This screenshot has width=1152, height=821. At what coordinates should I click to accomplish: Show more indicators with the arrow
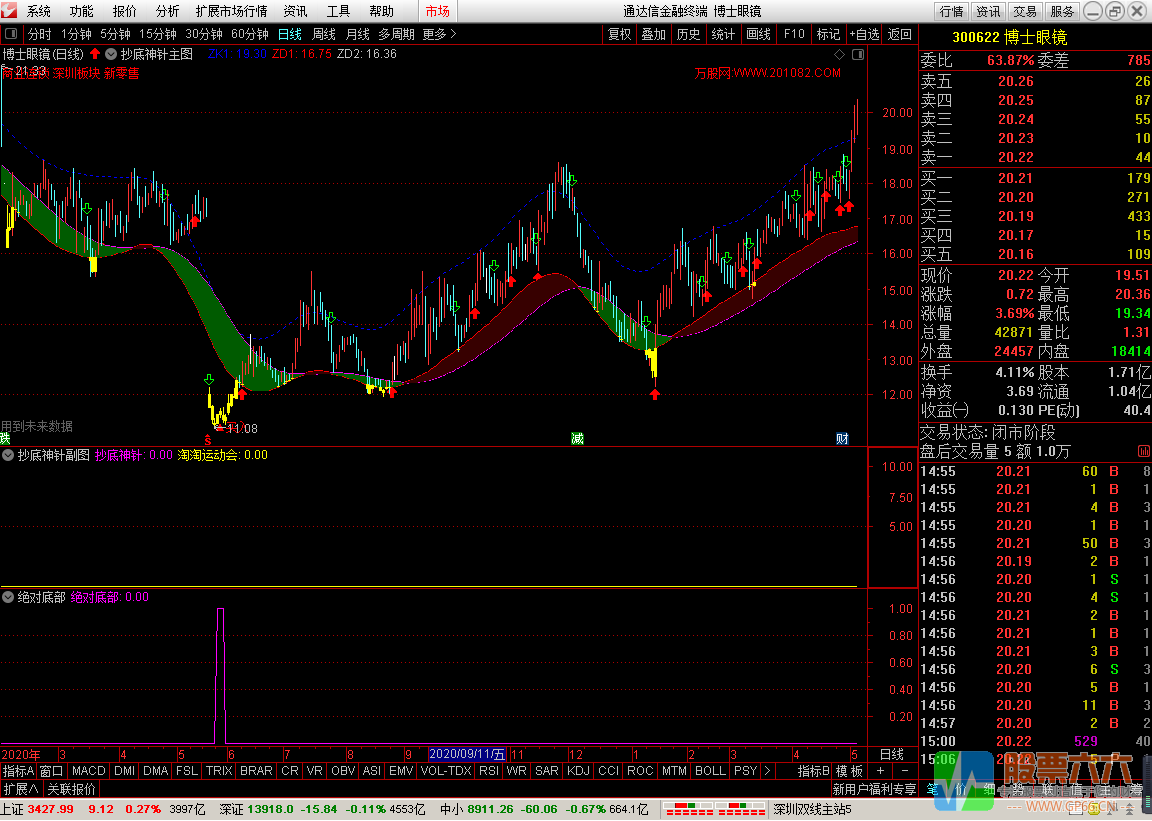click(x=768, y=771)
